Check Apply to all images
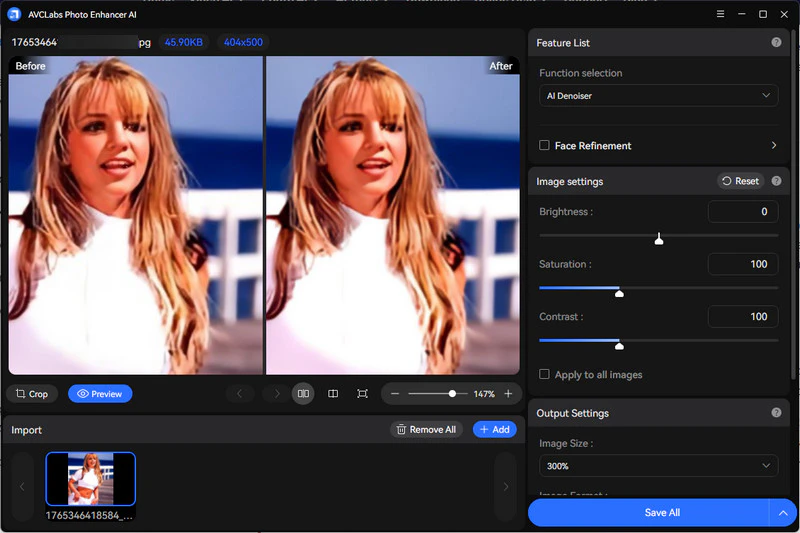The image size is (800, 533). point(544,374)
